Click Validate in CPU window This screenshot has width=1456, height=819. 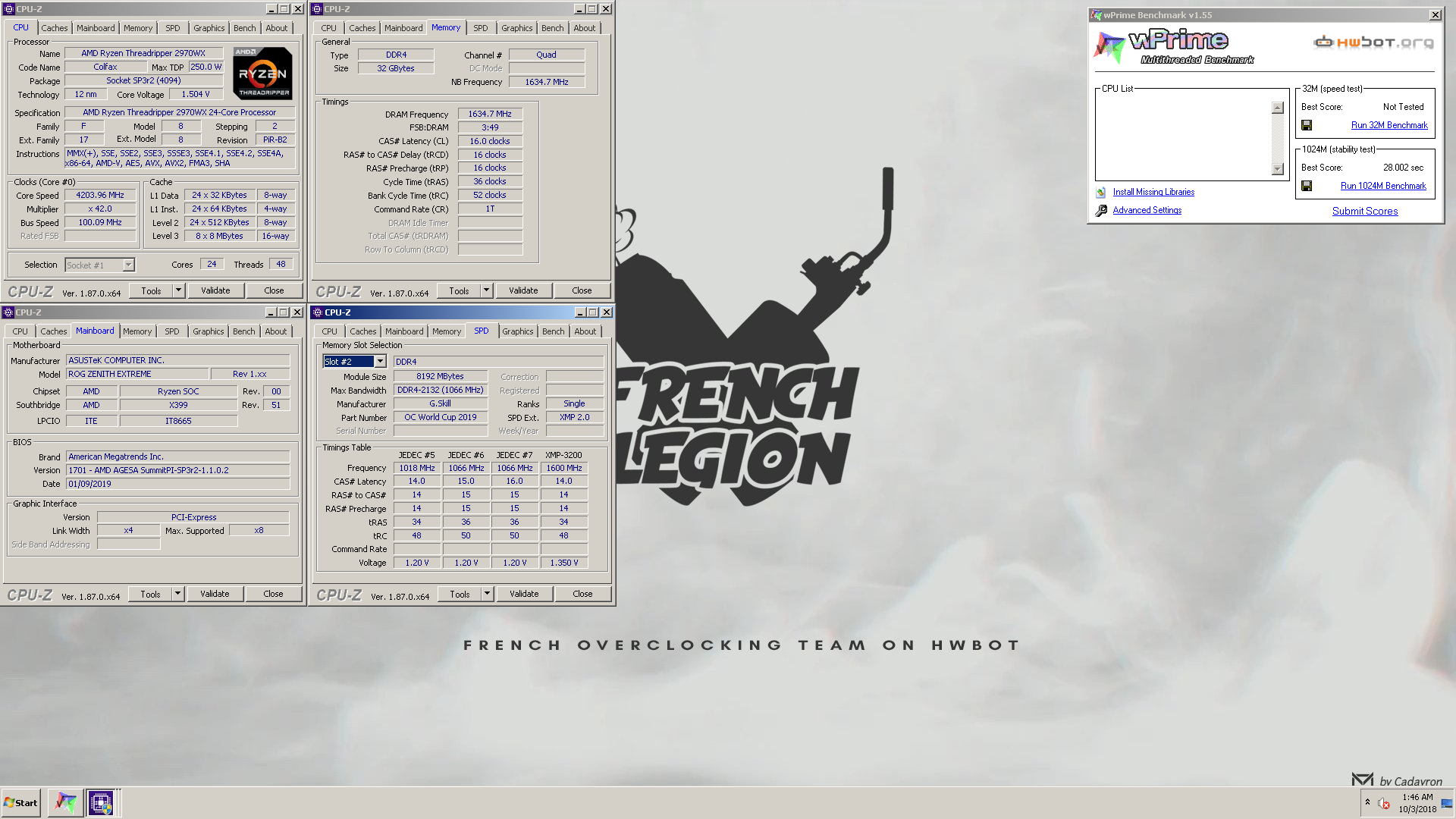215,290
